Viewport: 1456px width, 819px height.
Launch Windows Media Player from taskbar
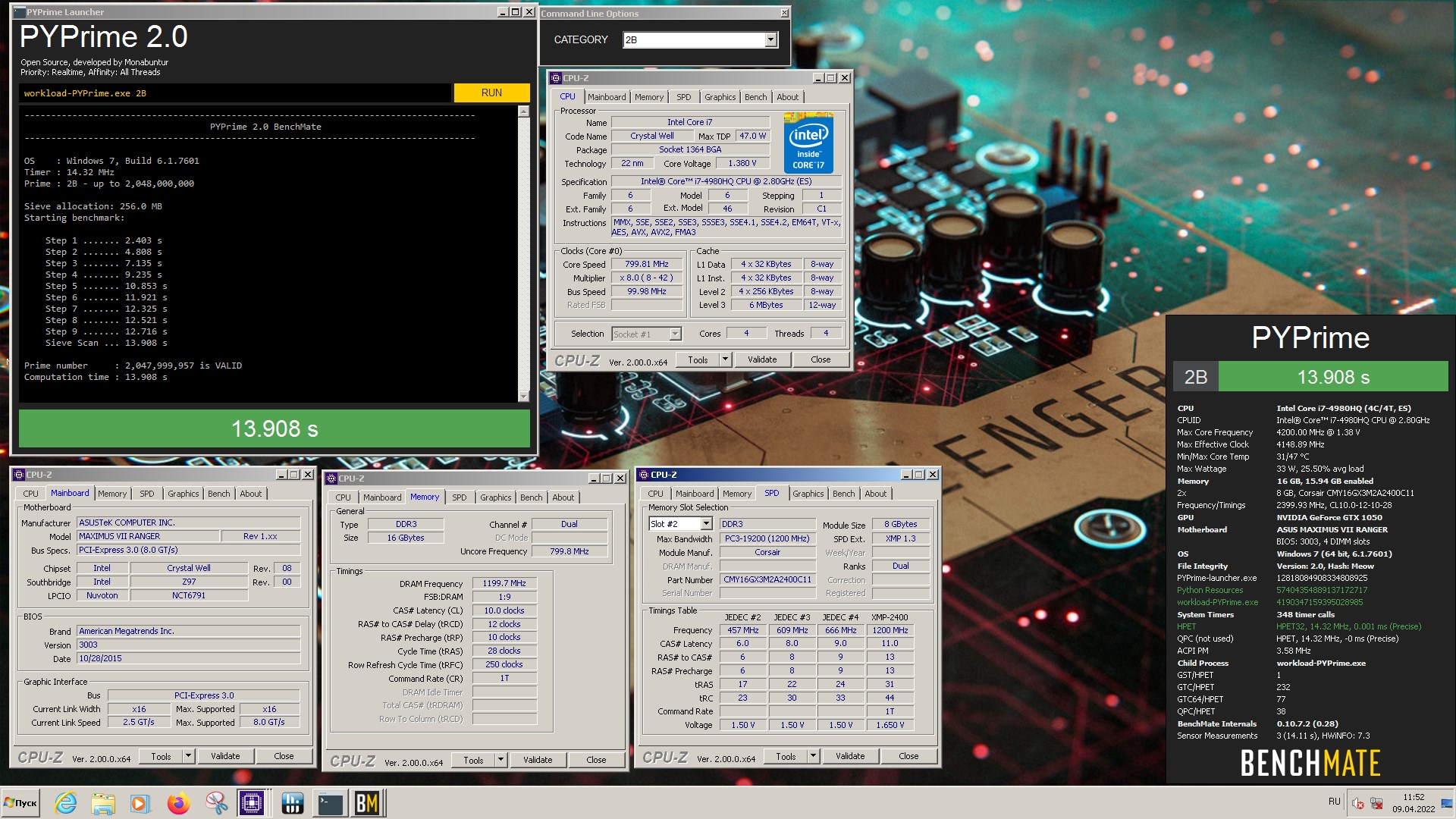click(x=140, y=802)
